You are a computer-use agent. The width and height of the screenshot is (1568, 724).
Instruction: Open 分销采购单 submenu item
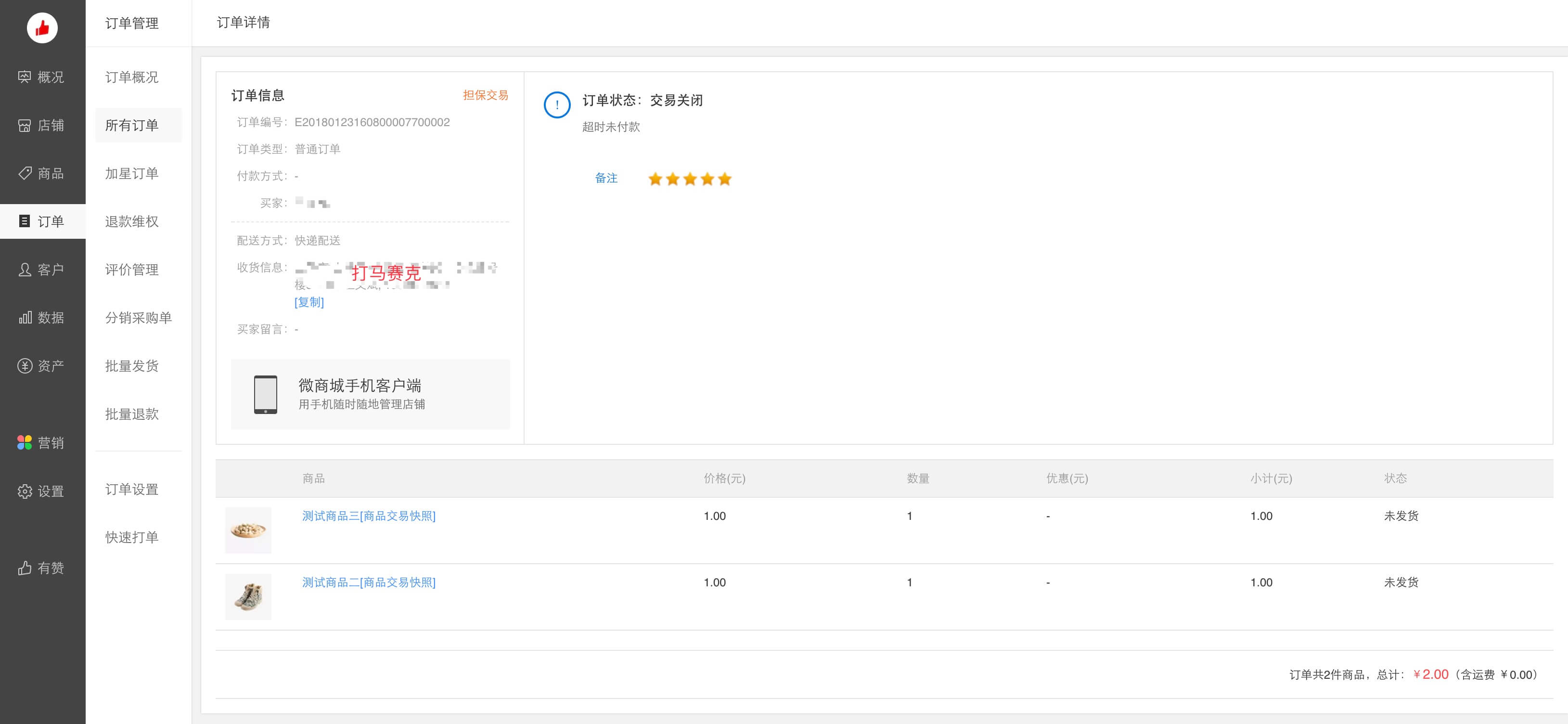pos(138,317)
